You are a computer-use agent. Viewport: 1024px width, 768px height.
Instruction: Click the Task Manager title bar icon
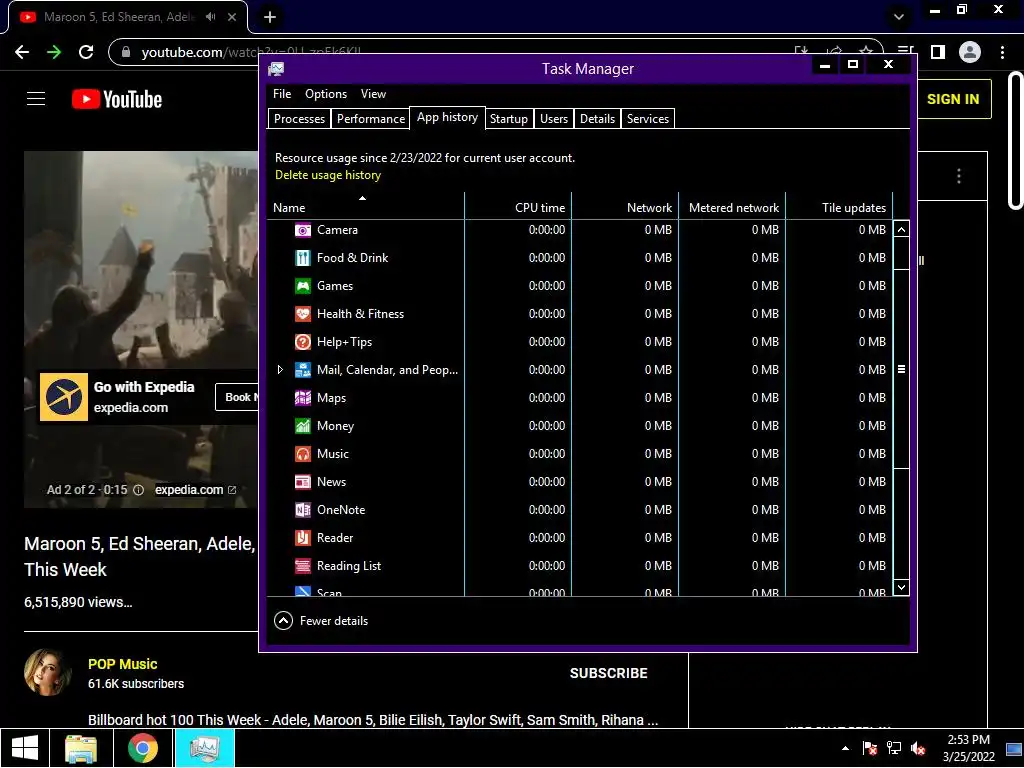(x=276, y=69)
